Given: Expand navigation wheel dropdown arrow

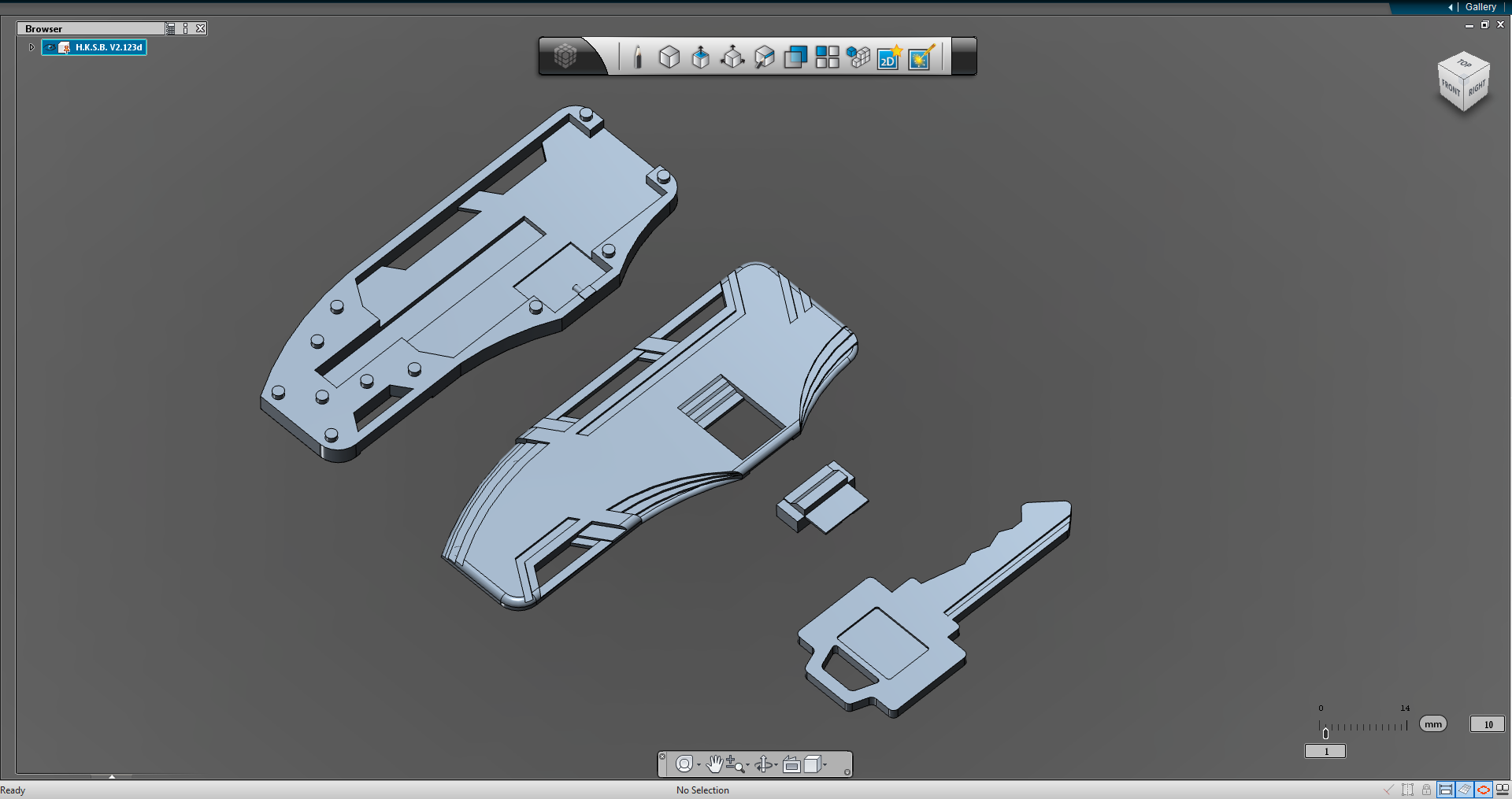Looking at the screenshot, I should point(699,765).
